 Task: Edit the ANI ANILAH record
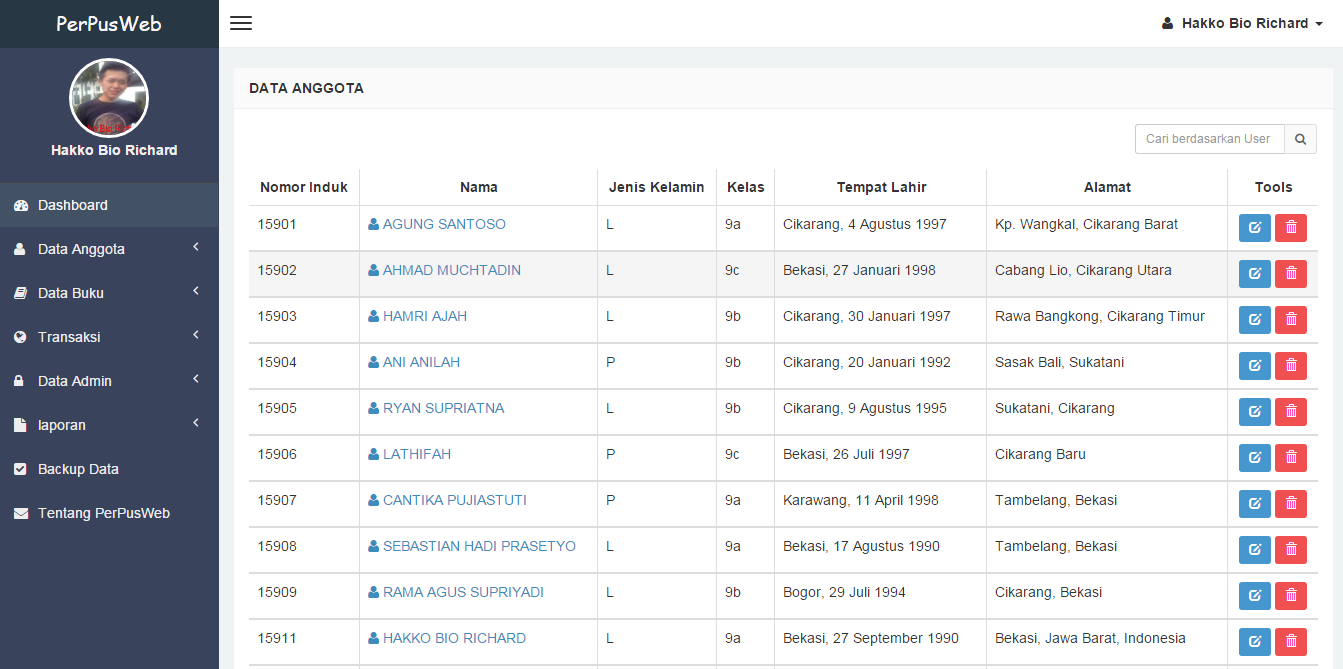tap(1255, 366)
